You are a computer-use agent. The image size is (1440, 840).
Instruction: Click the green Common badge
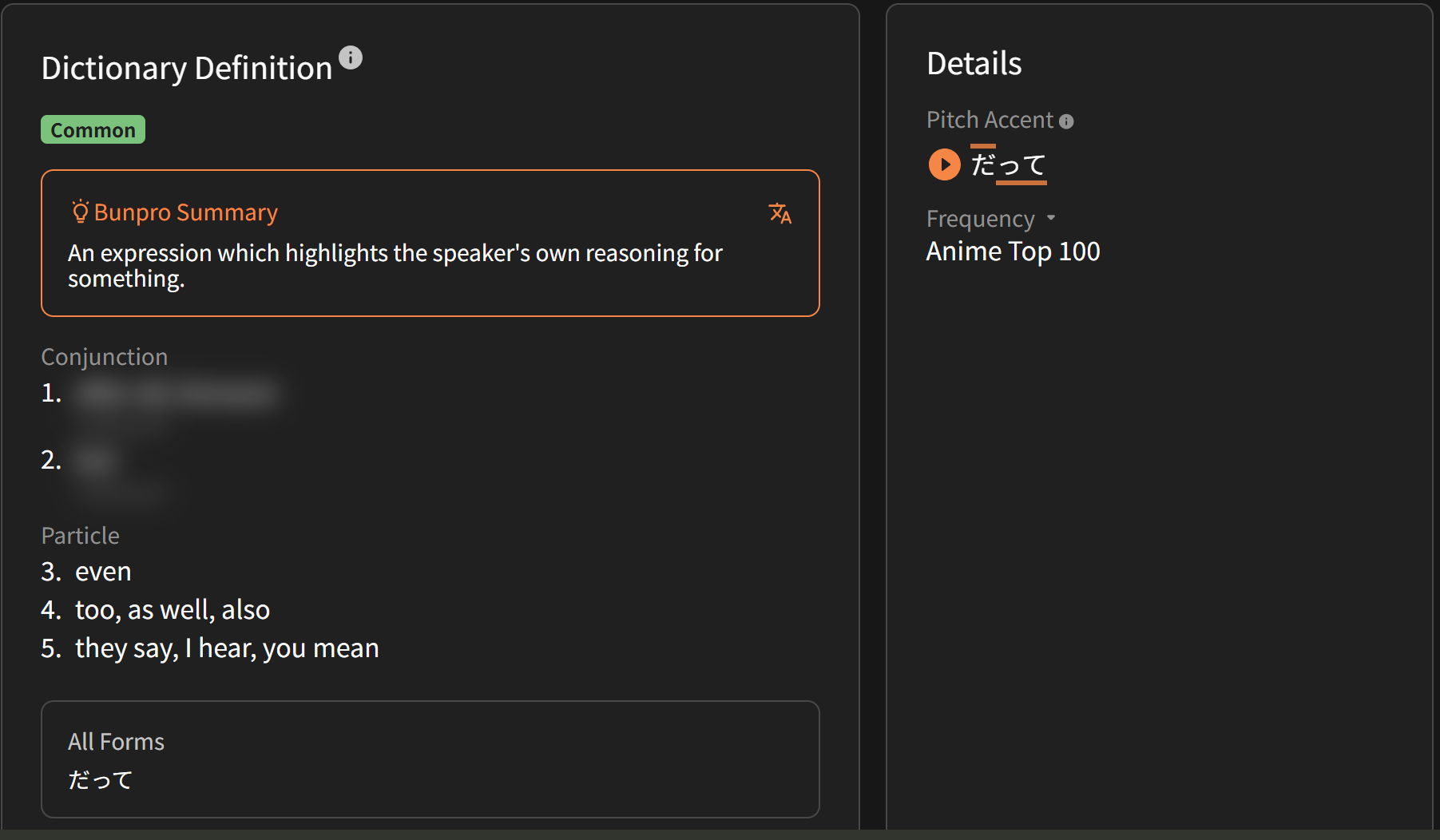[93, 130]
